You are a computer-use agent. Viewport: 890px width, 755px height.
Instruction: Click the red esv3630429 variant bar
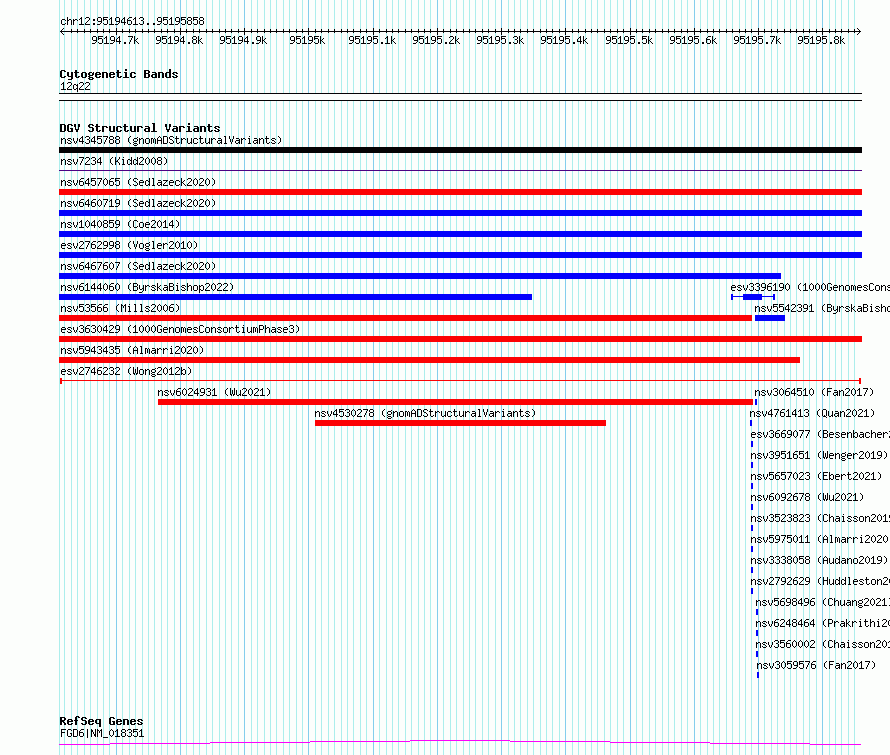460,339
